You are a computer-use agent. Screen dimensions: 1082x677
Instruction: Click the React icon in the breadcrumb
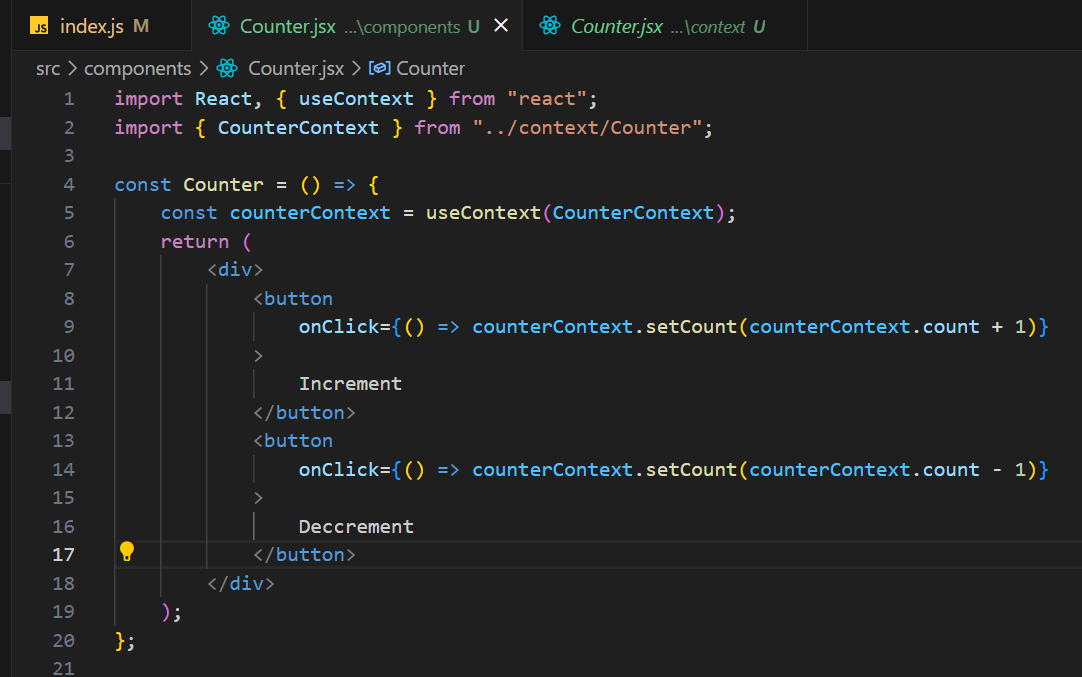tap(227, 68)
